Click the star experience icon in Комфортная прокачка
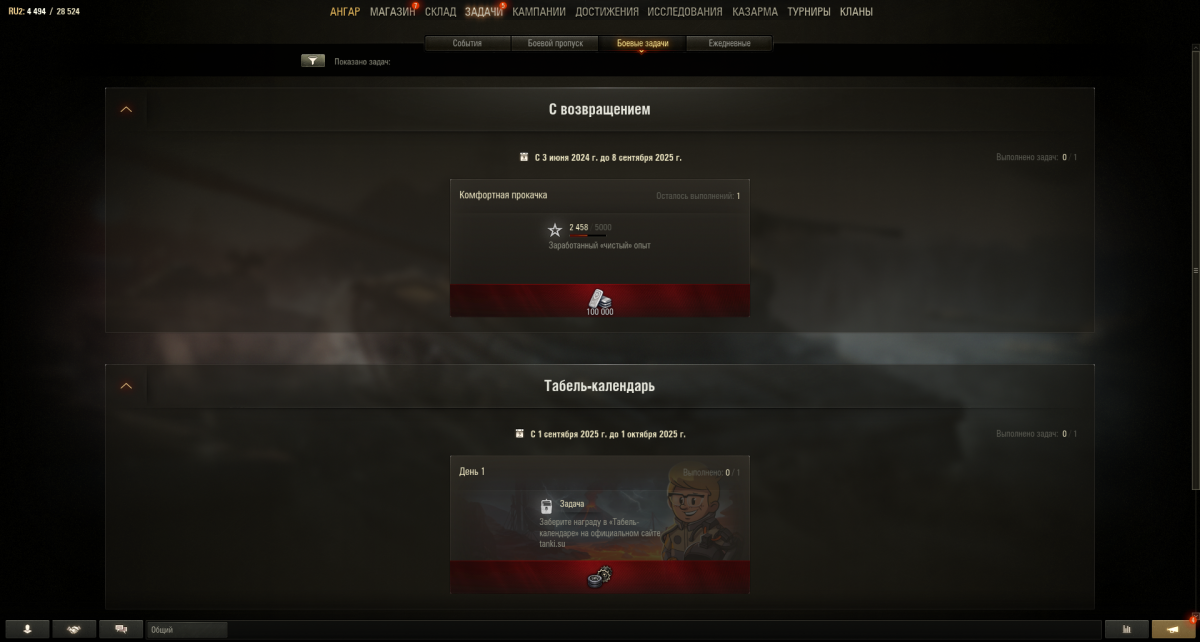 555,230
